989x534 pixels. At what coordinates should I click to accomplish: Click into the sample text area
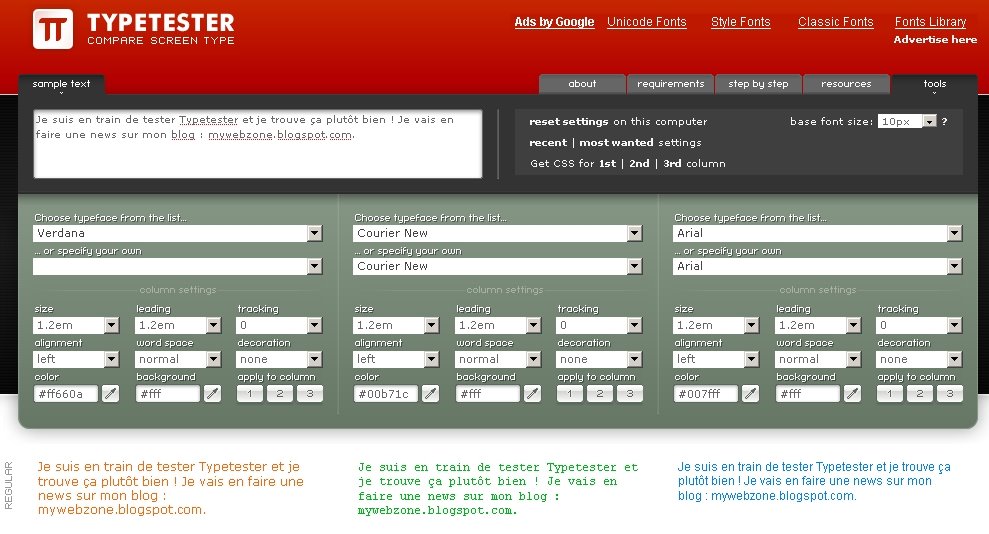[258, 144]
